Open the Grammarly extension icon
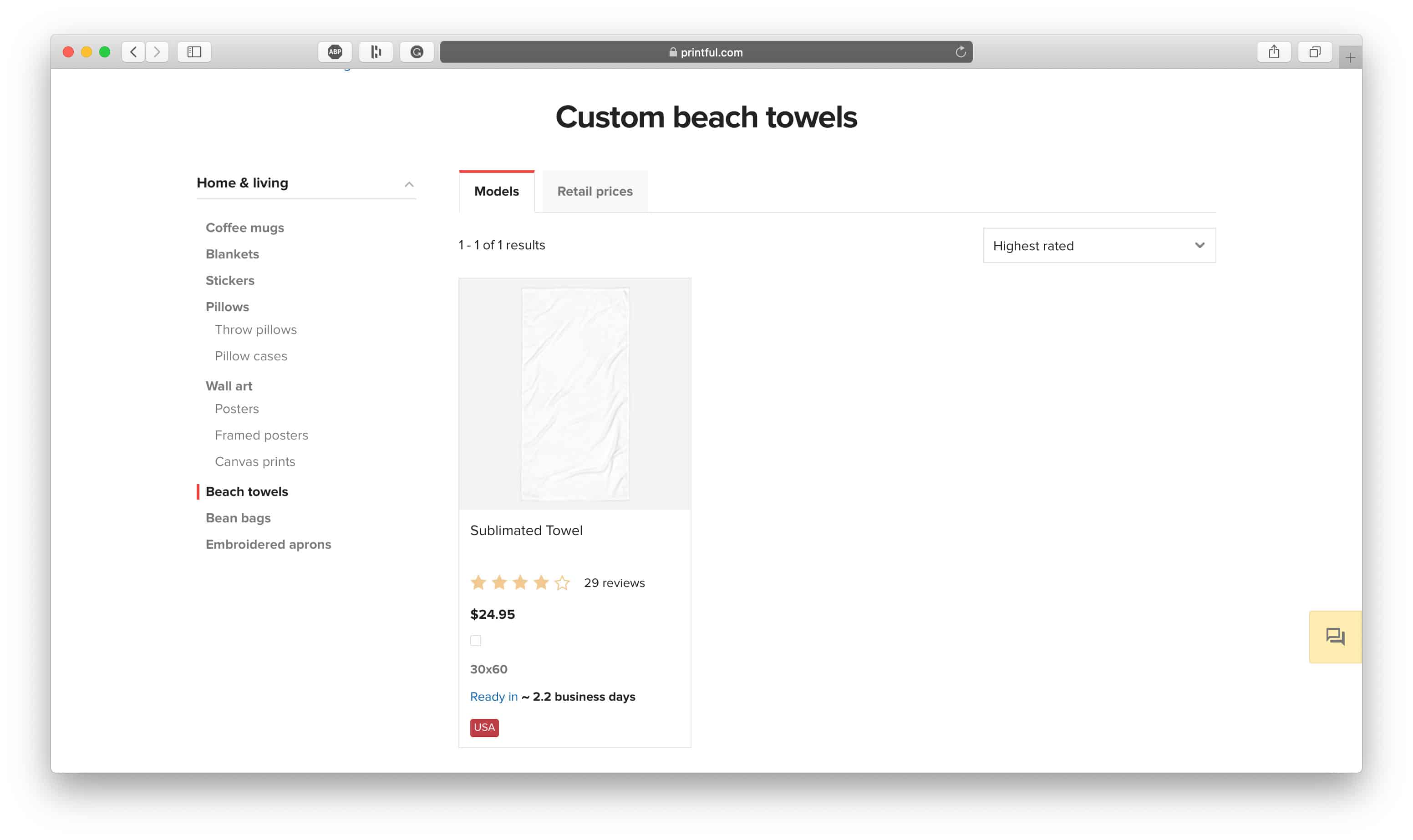The height and width of the screenshot is (840, 1413). (x=417, y=52)
